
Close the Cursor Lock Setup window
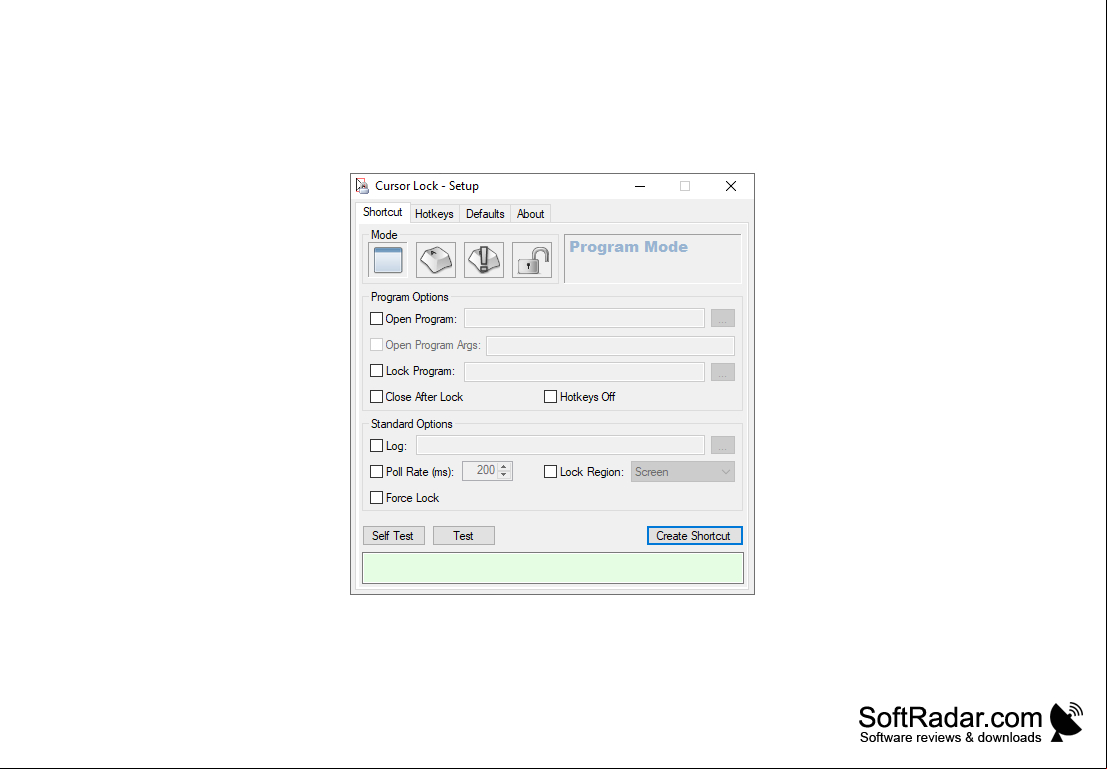[x=731, y=186]
